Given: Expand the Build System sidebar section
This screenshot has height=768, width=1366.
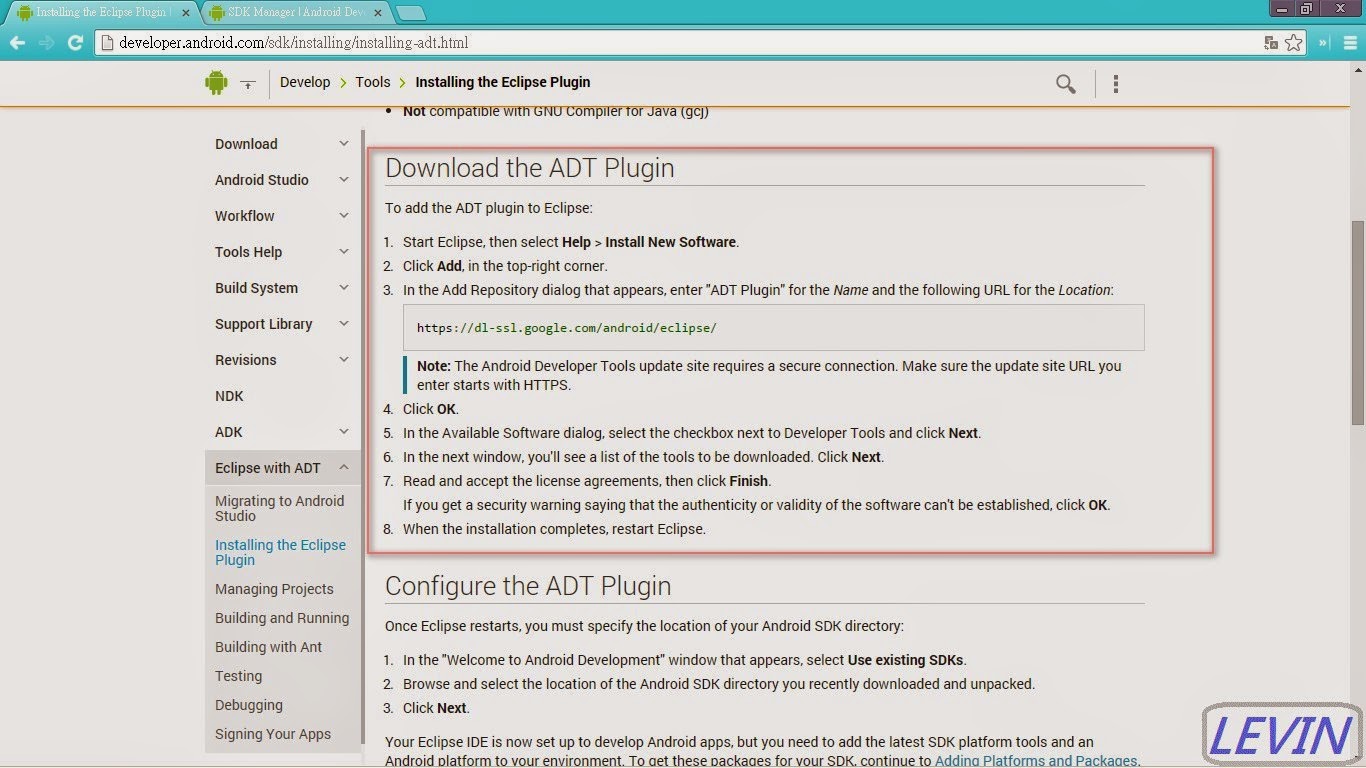Looking at the screenshot, I should pyautogui.click(x=344, y=288).
